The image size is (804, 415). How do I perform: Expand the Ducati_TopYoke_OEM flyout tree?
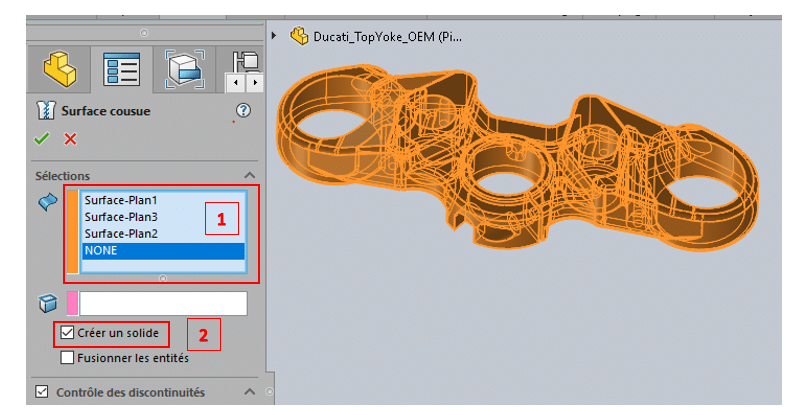pos(274,36)
